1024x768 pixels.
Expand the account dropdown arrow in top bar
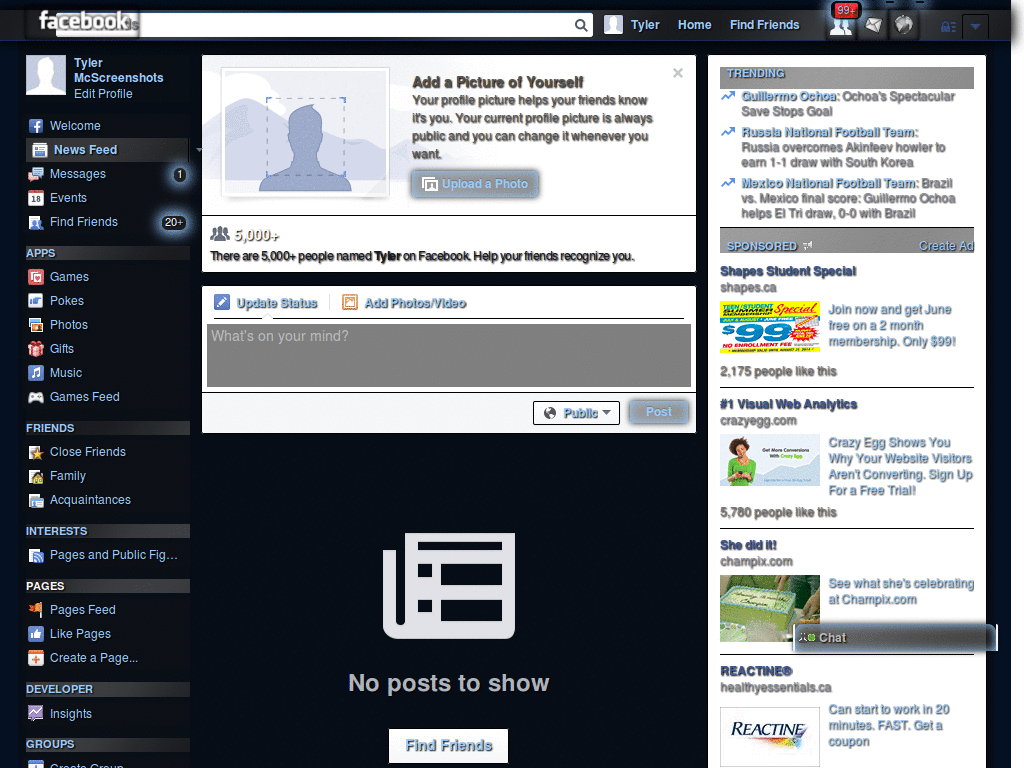(975, 26)
